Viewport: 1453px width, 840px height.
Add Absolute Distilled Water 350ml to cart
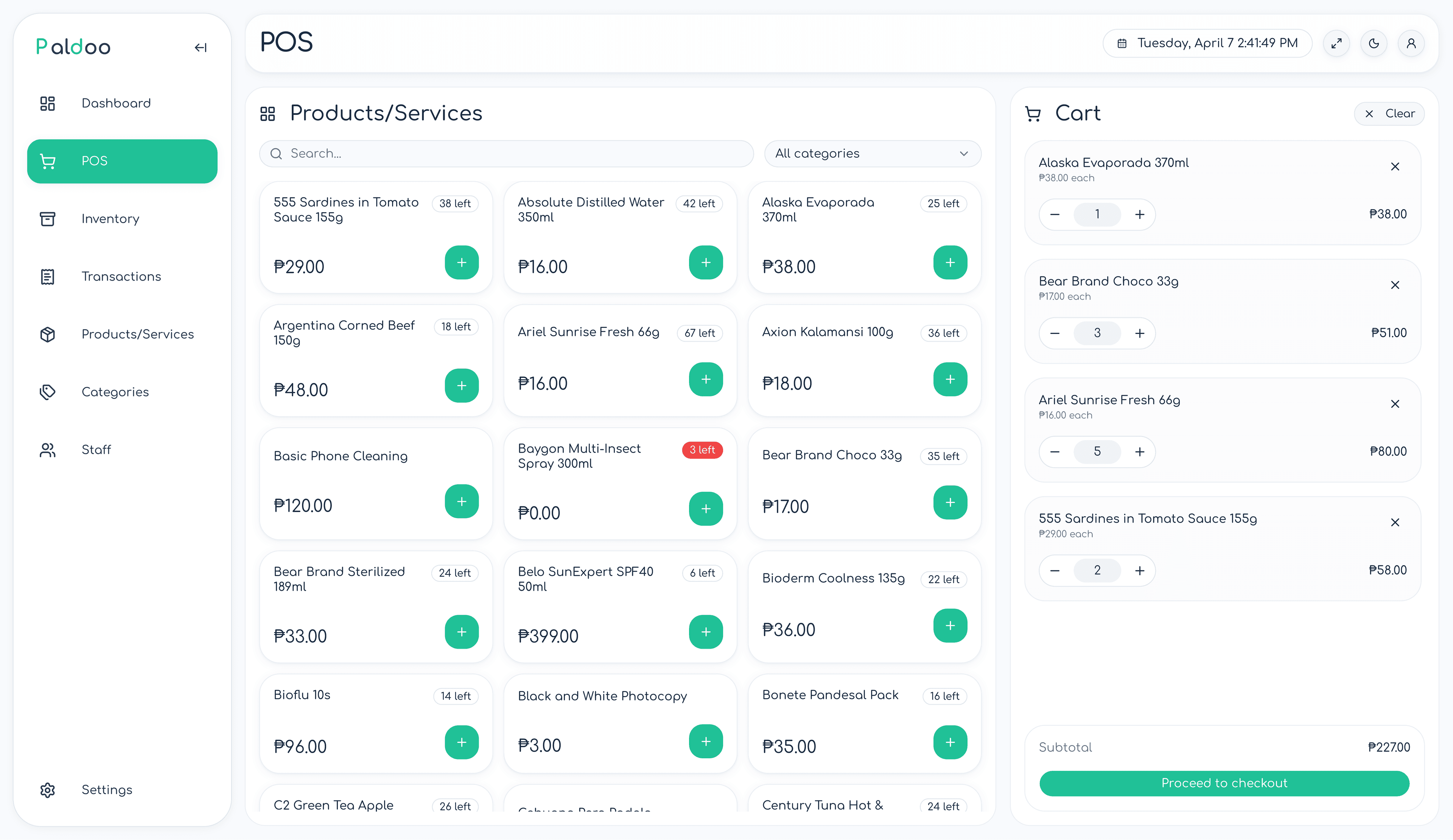706,263
